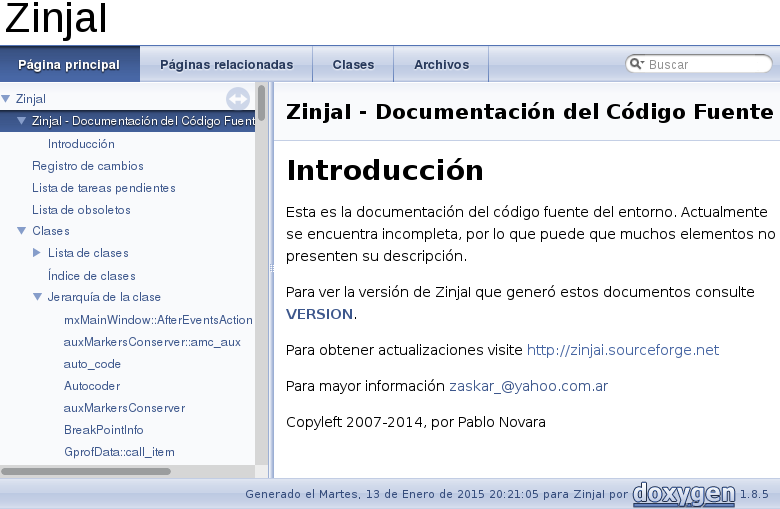The height and width of the screenshot is (509, 780).
Task: Open Lista de clases label
Action: point(88,253)
